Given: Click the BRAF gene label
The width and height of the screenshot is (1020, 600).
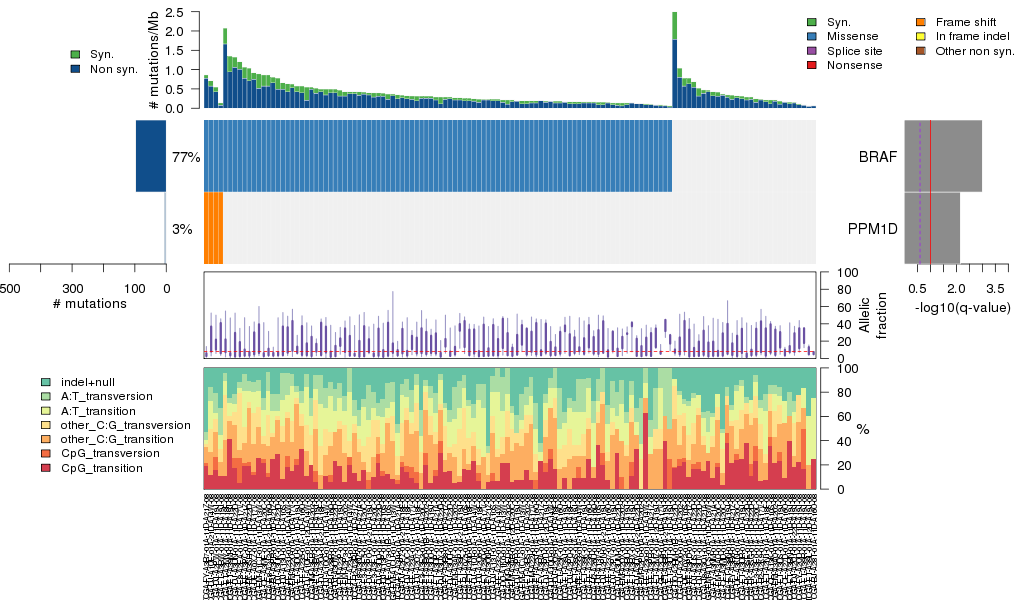Looking at the screenshot, I should click(x=877, y=157).
